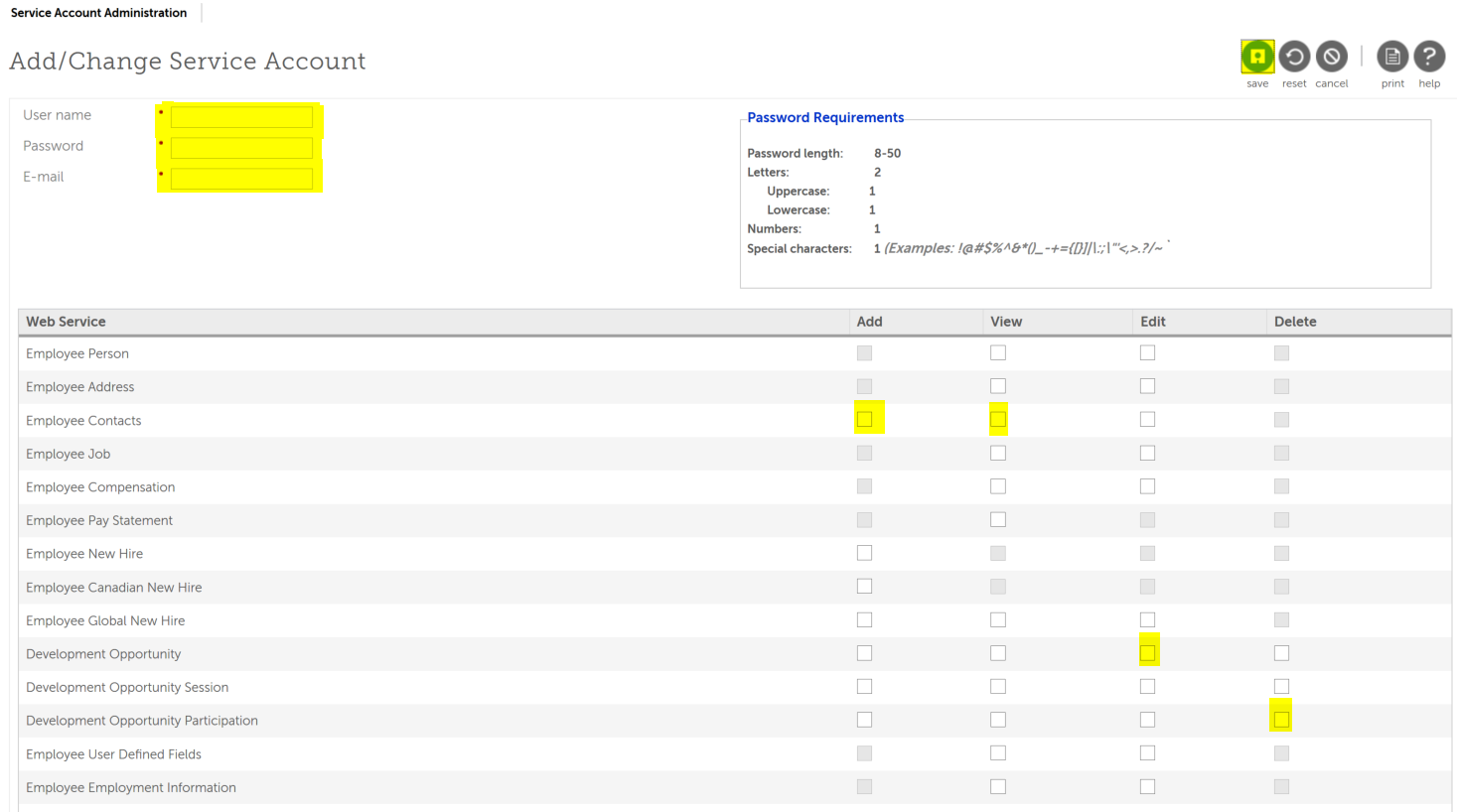Click the Web Service column header
The height and width of the screenshot is (812, 1457).
tap(66, 322)
